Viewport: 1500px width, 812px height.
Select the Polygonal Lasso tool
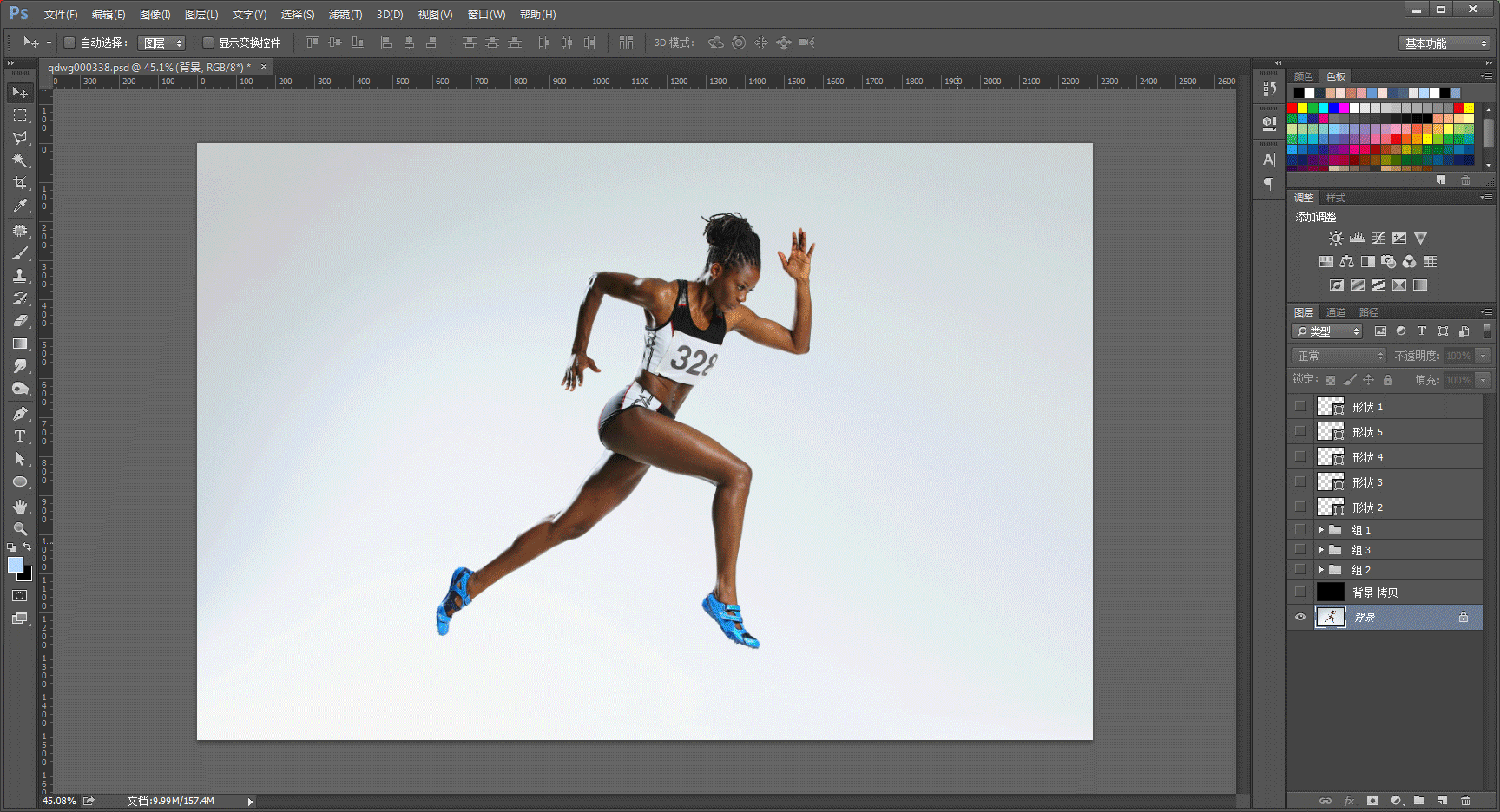pos(20,138)
